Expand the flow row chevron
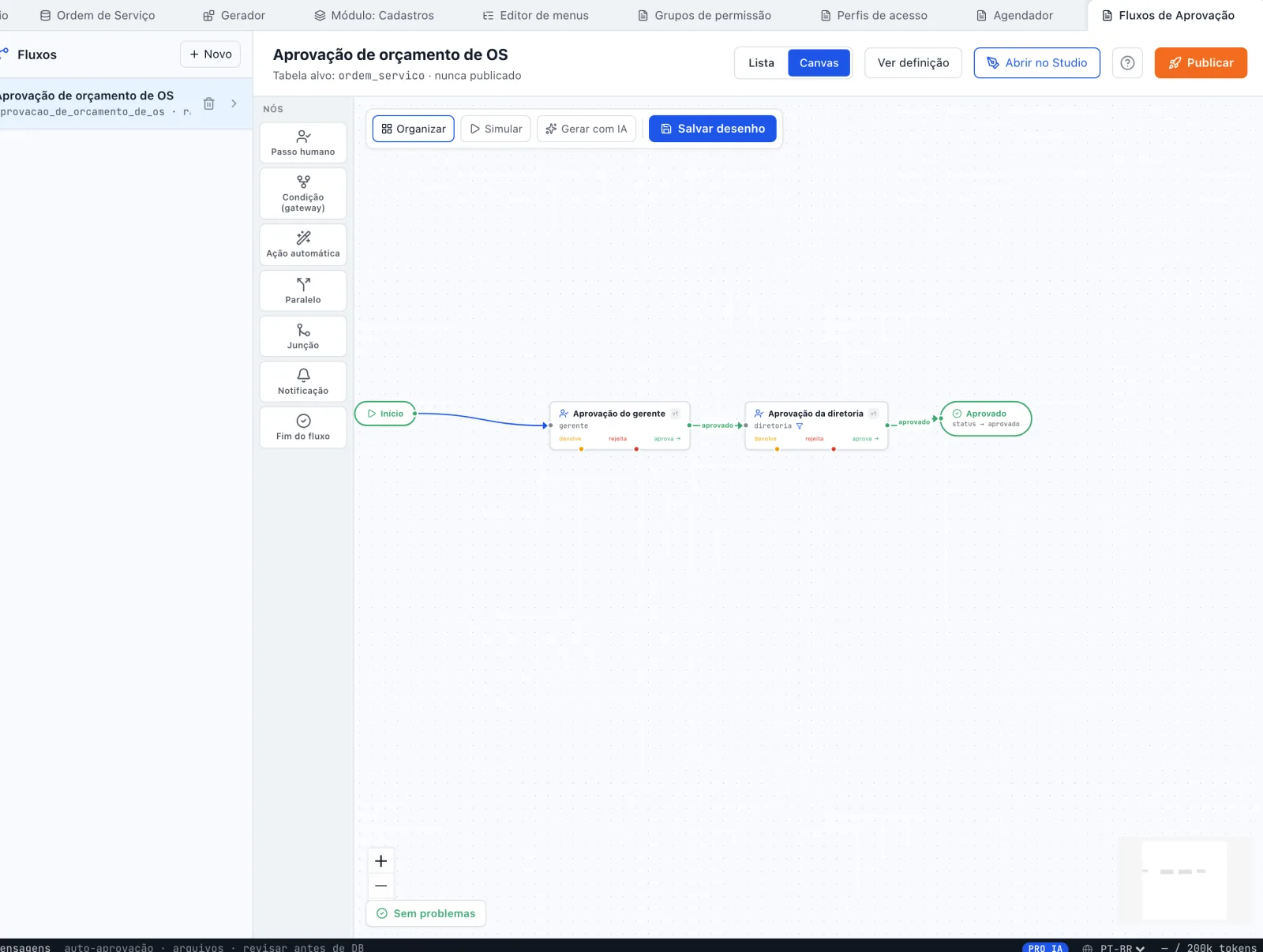This screenshot has width=1263, height=952. tap(234, 103)
